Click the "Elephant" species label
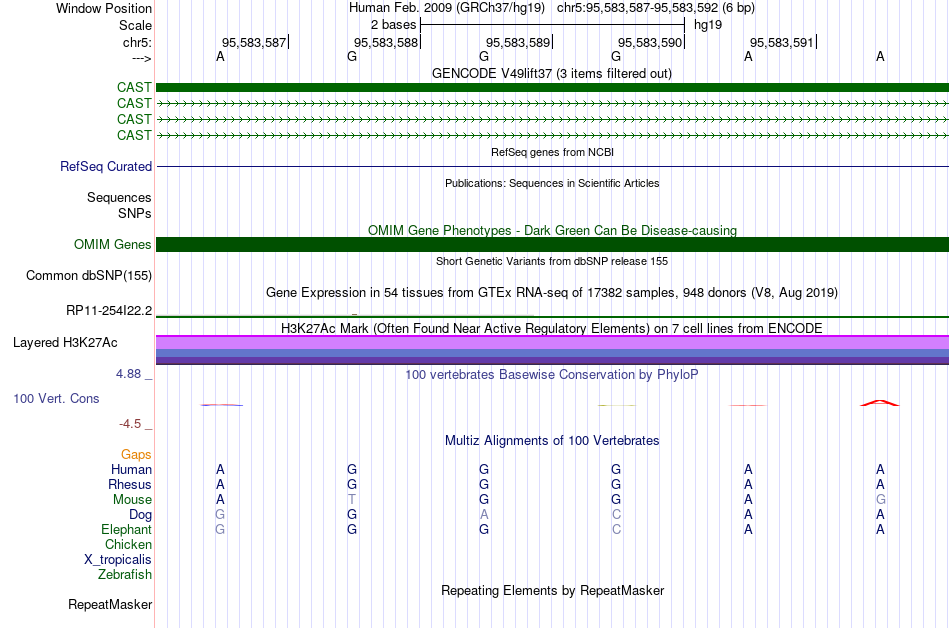Image resolution: width=950 pixels, height=628 pixels. tap(126, 530)
